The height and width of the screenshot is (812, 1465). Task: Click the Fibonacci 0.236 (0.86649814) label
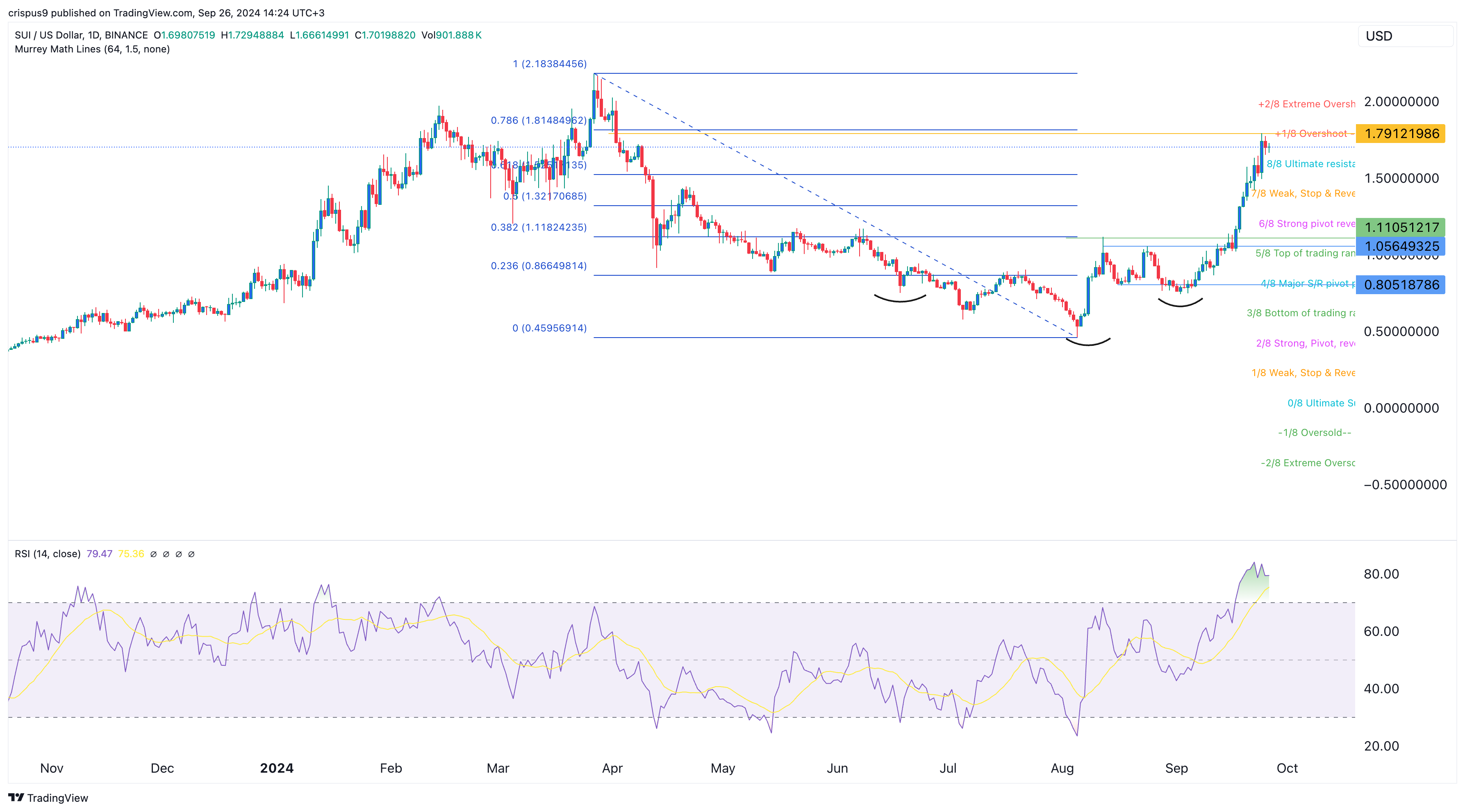[x=539, y=266]
